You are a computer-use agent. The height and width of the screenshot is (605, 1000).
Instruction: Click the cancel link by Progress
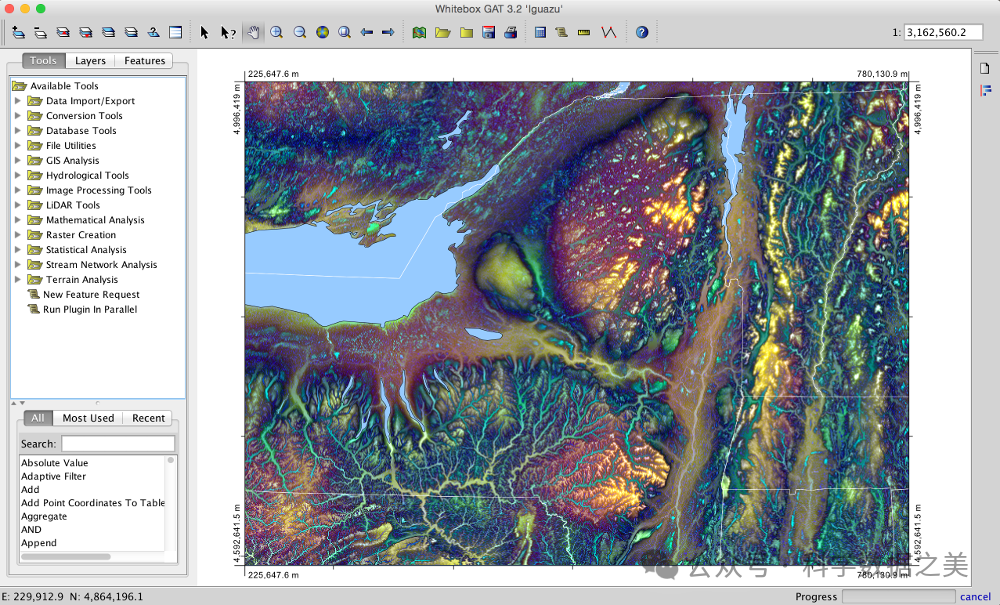tap(975, 597)
